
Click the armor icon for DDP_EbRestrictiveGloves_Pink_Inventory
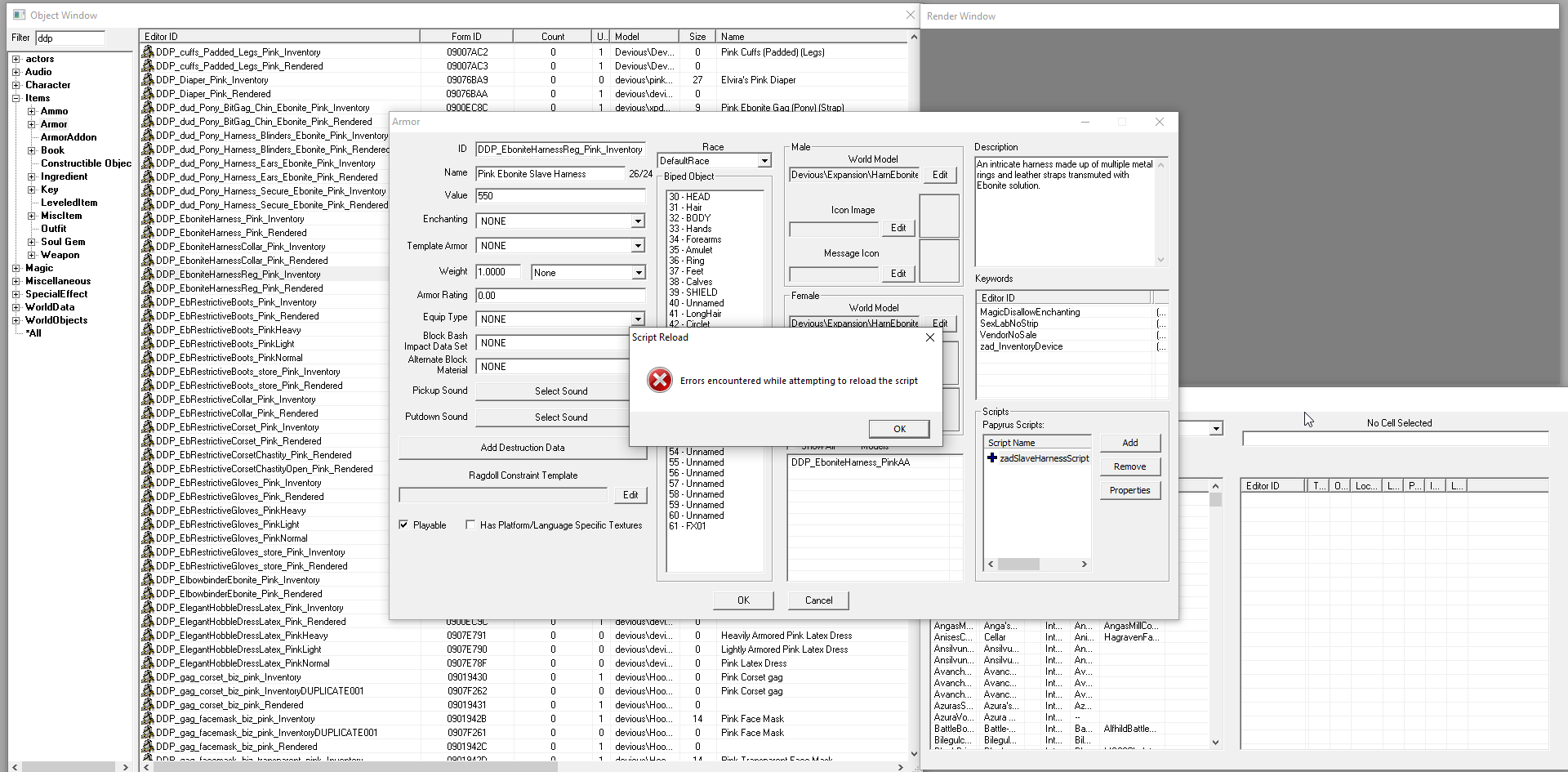click(148, 482)
